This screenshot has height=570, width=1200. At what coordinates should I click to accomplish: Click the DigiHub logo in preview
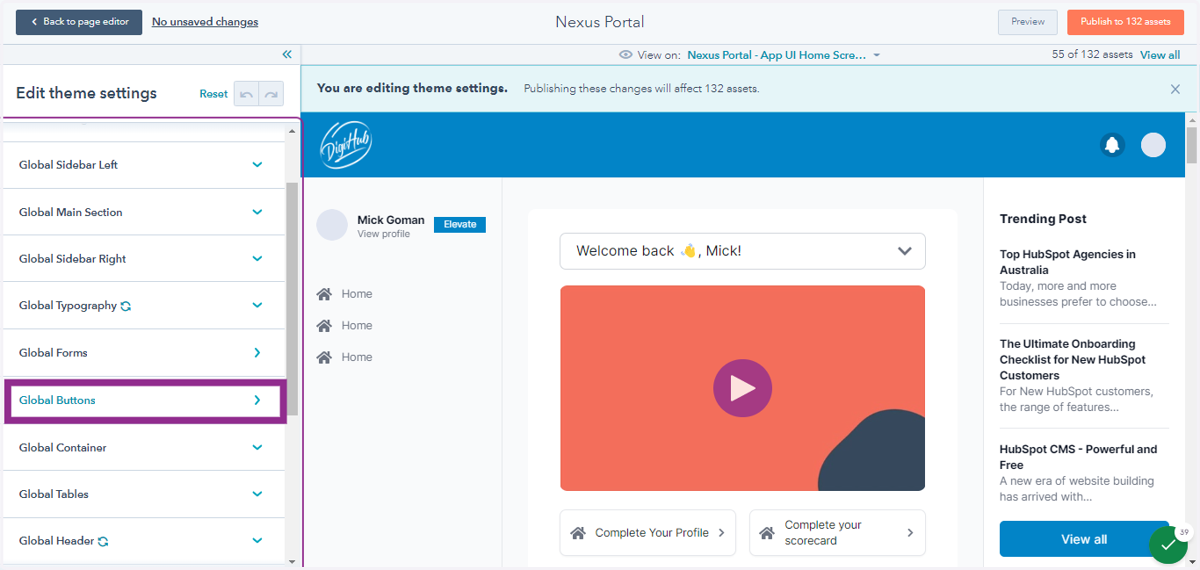tap(346, 145)
